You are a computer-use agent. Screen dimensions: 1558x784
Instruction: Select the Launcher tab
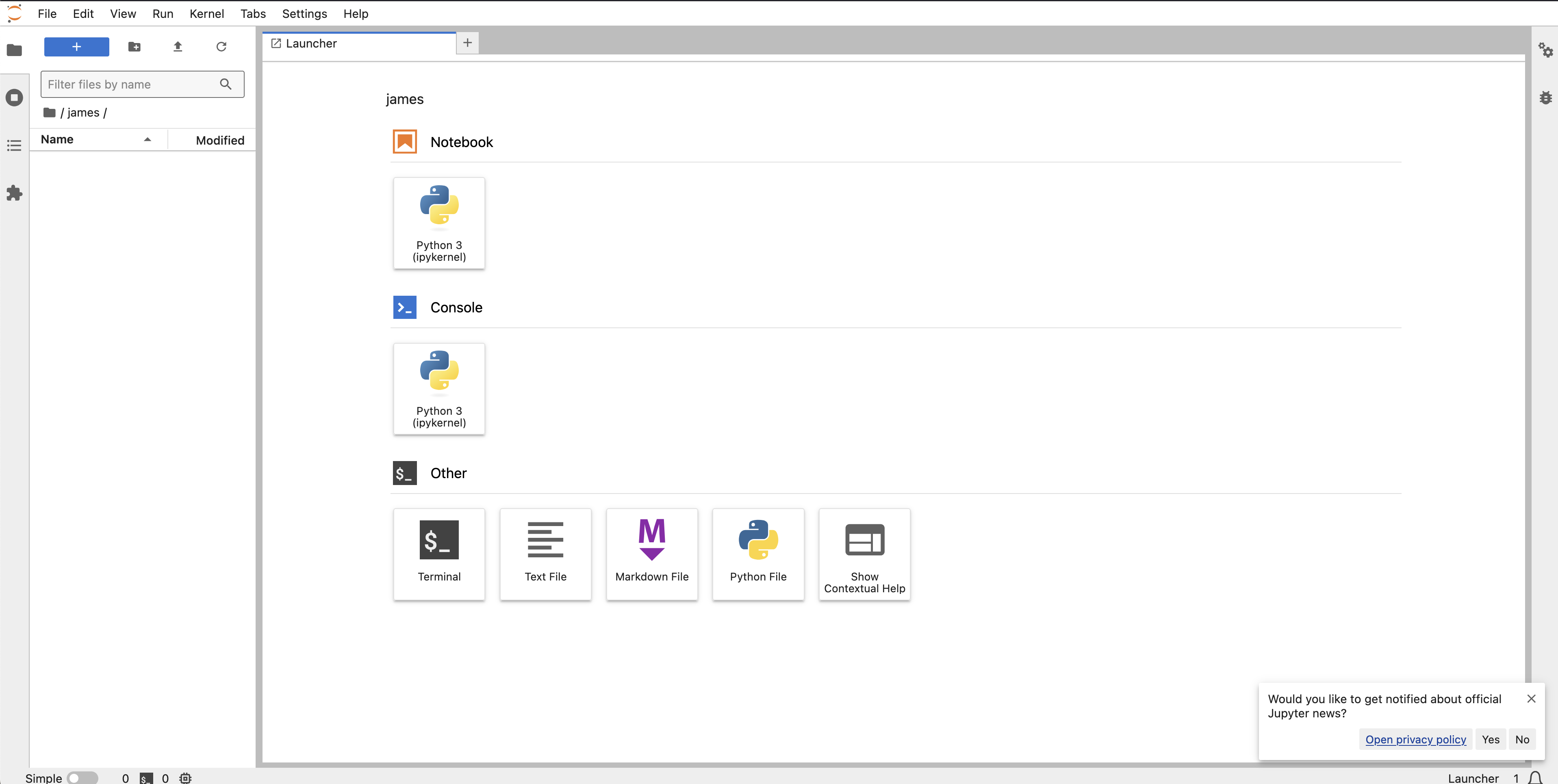(359, 43)
